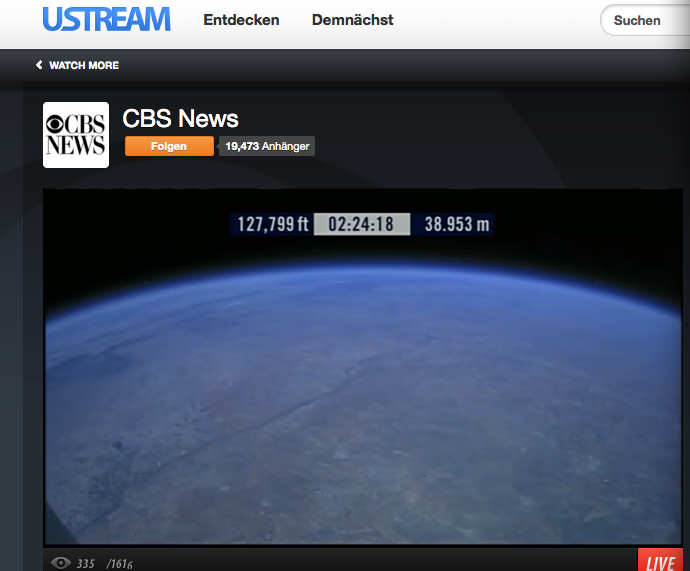Open the CBS News channel logo
690x571 pixels.
tap(76, 135)
